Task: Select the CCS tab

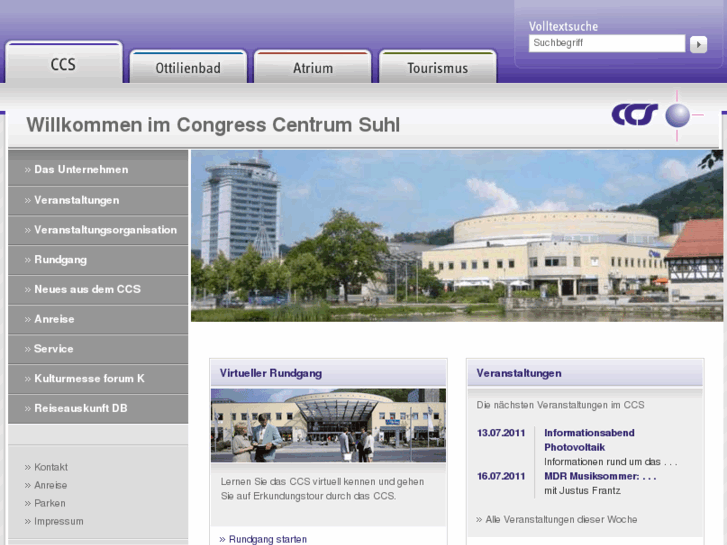Action: (x=64, y=63)
